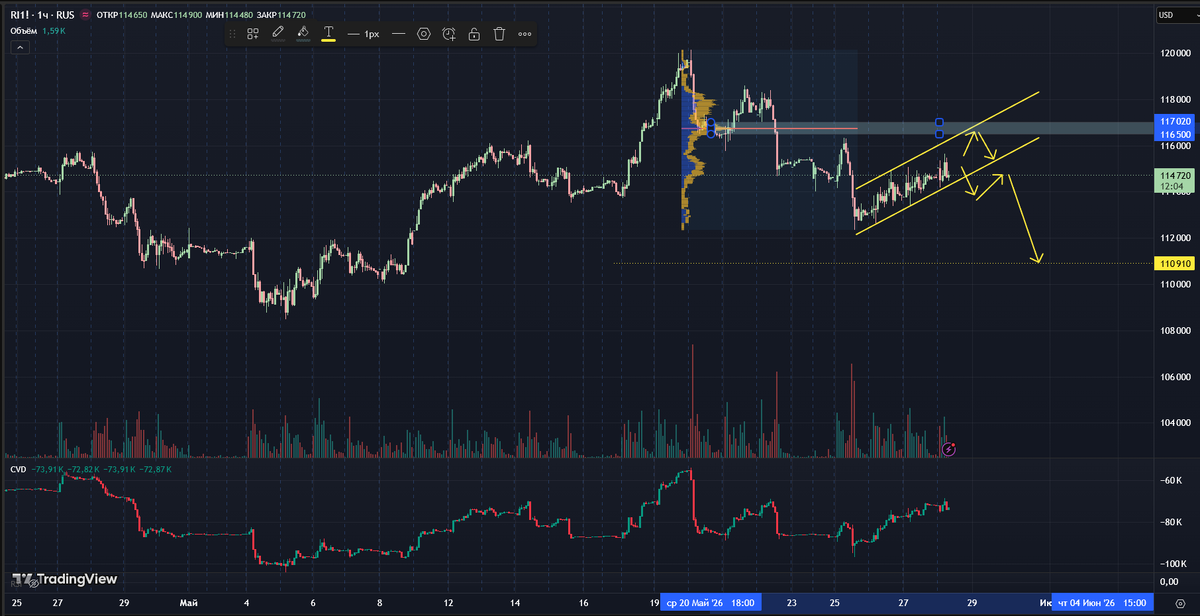This screenshot has width=1200, height=616.
Task: Open more options three-dots menu
Action: point(524,34)
